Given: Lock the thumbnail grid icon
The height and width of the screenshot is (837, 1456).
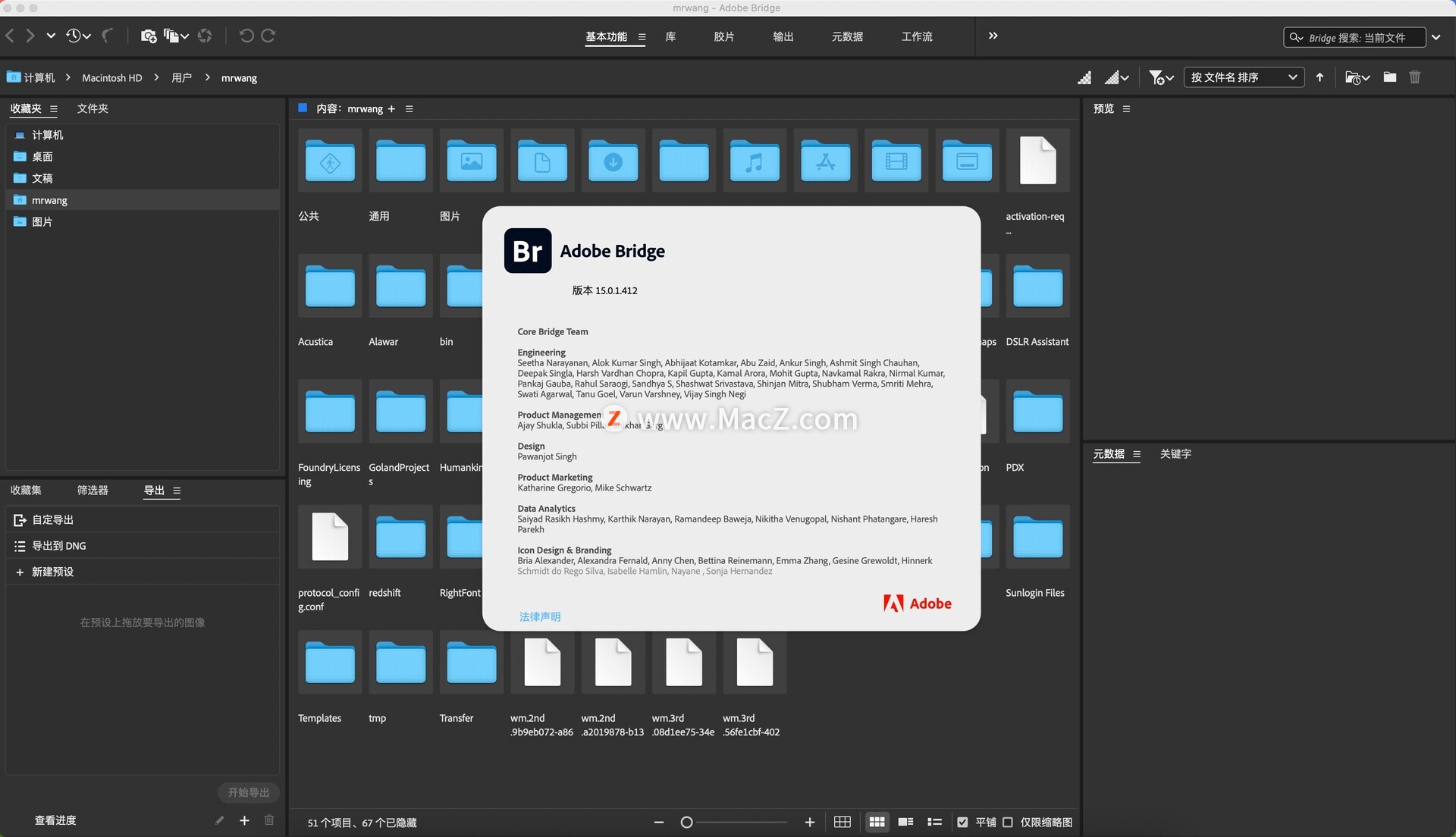Looking at the screenshot, I should pos(842,822).
